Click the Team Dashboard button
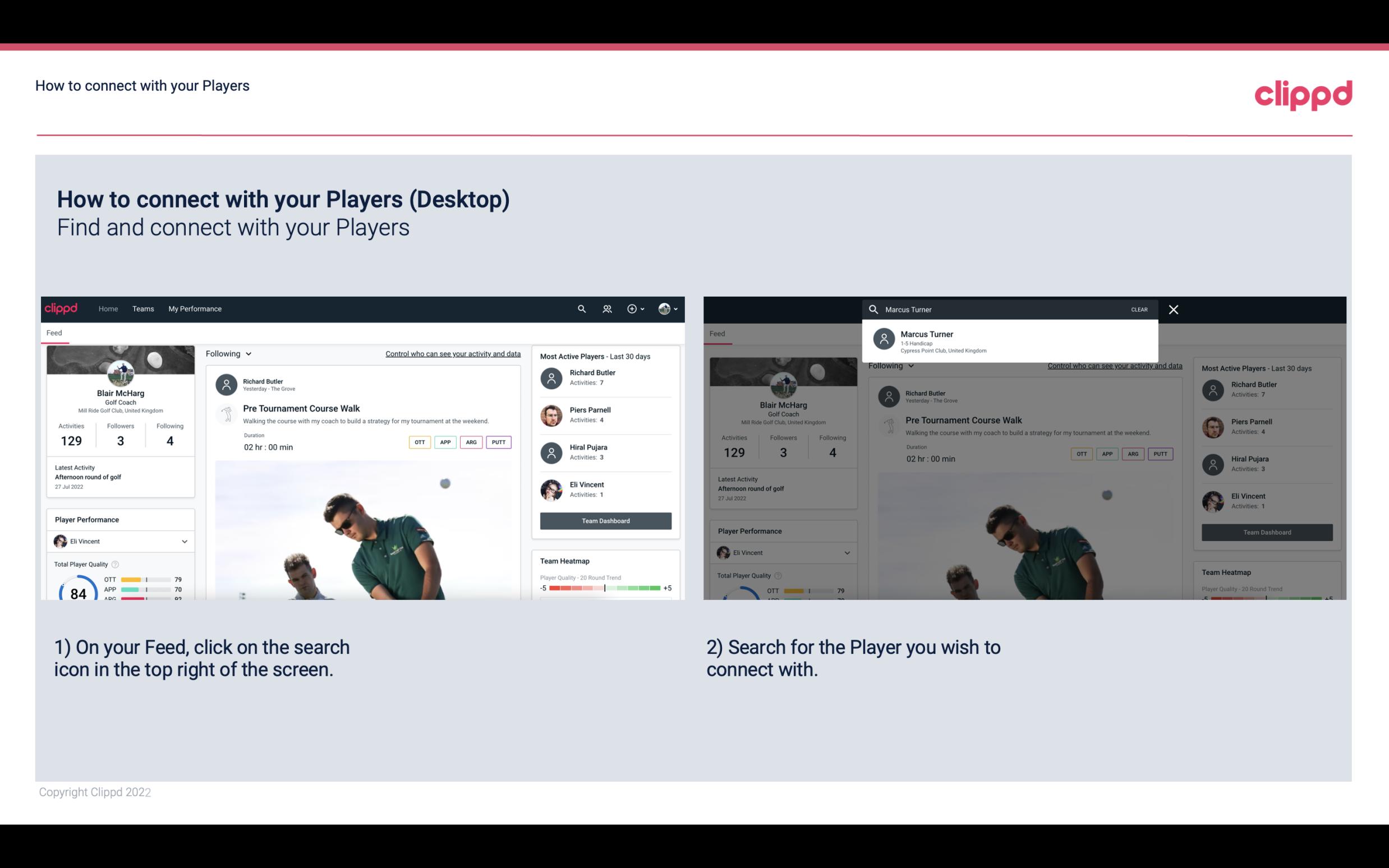Screen dimensions: 1389x868 (605, 520)
